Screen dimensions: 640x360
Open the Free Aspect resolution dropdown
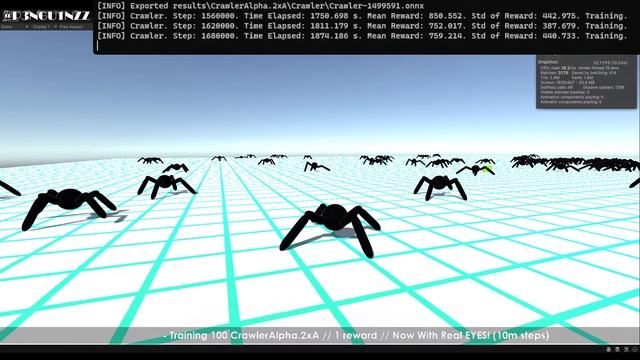pos(72,27)
